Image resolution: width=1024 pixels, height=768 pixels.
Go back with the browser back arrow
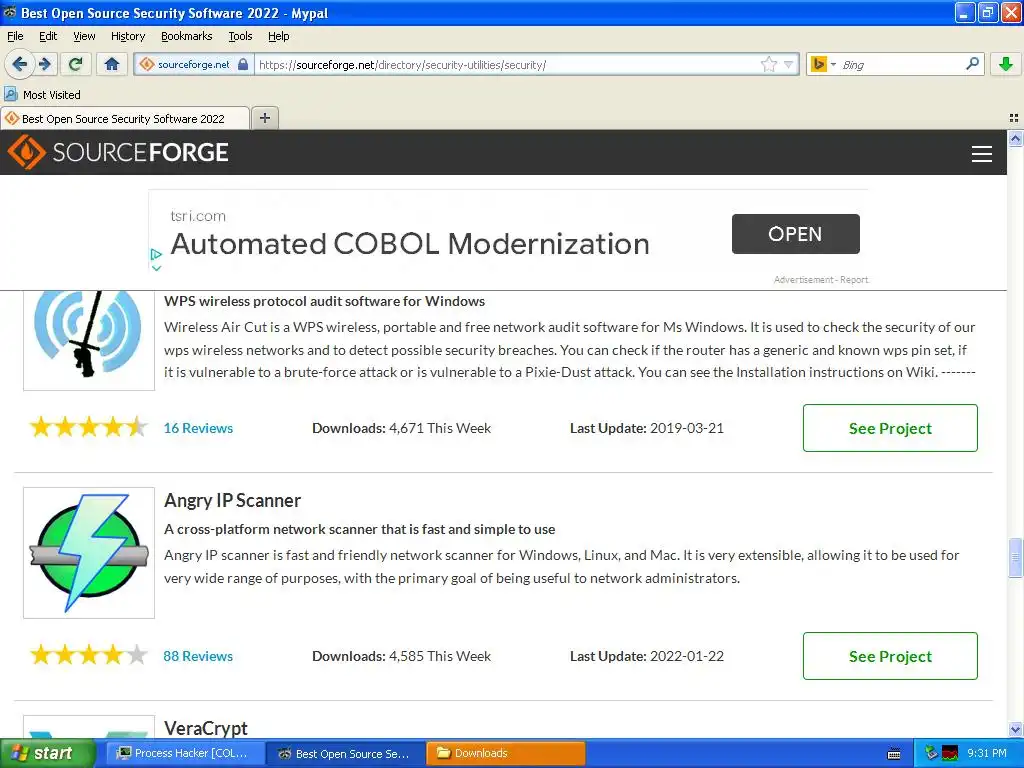19,64
